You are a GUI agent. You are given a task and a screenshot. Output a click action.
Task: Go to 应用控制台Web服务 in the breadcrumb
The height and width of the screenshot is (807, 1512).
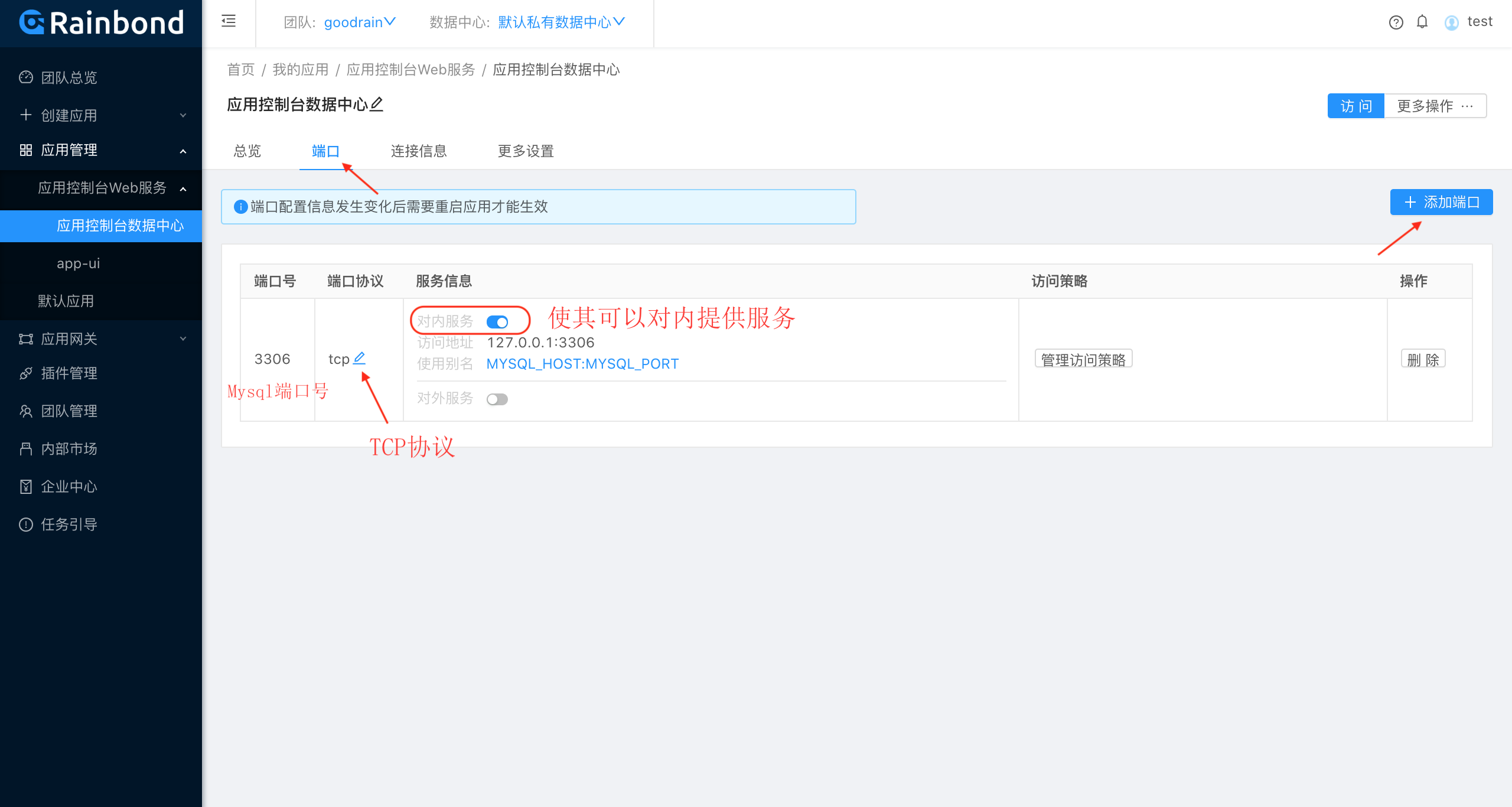pos(410,70)
